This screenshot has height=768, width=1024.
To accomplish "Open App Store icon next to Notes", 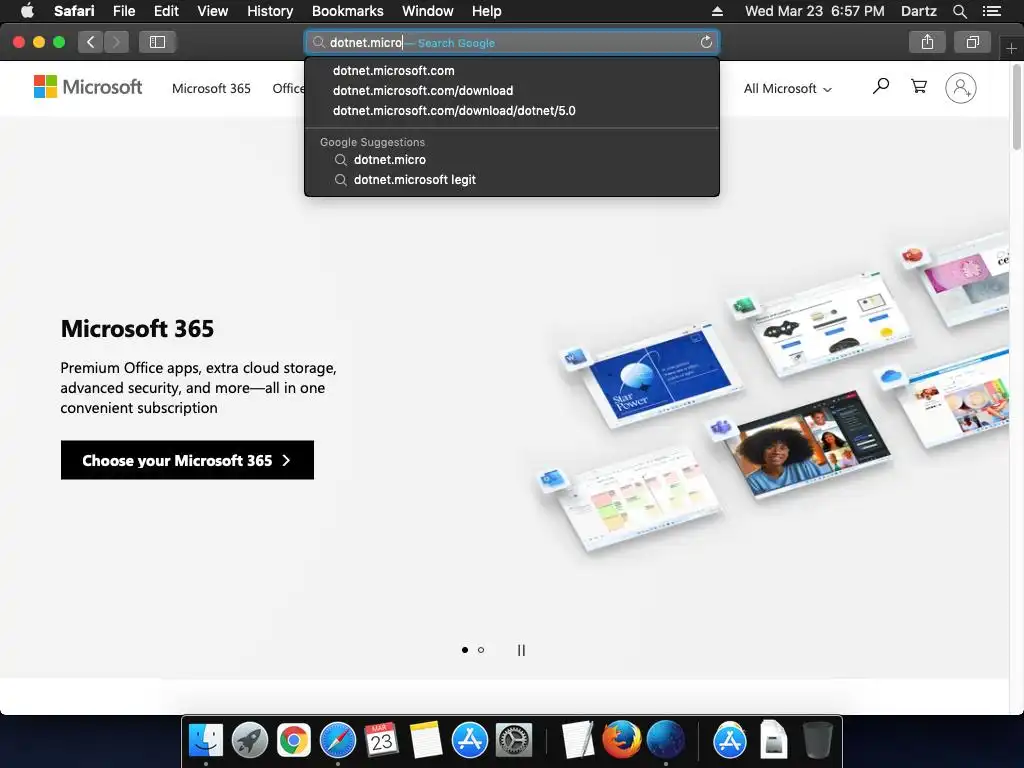I will tap(470, 741).
